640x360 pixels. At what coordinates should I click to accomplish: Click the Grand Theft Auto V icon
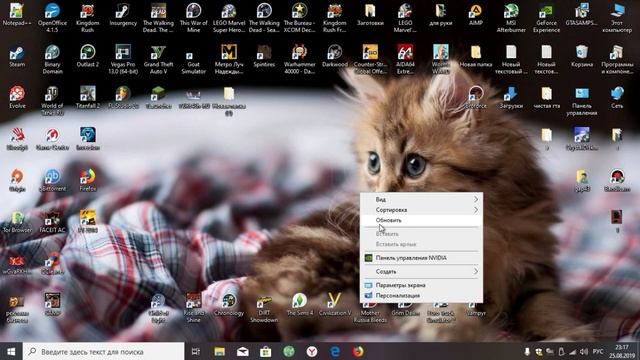pyautogui.click(x=158, y=59)
